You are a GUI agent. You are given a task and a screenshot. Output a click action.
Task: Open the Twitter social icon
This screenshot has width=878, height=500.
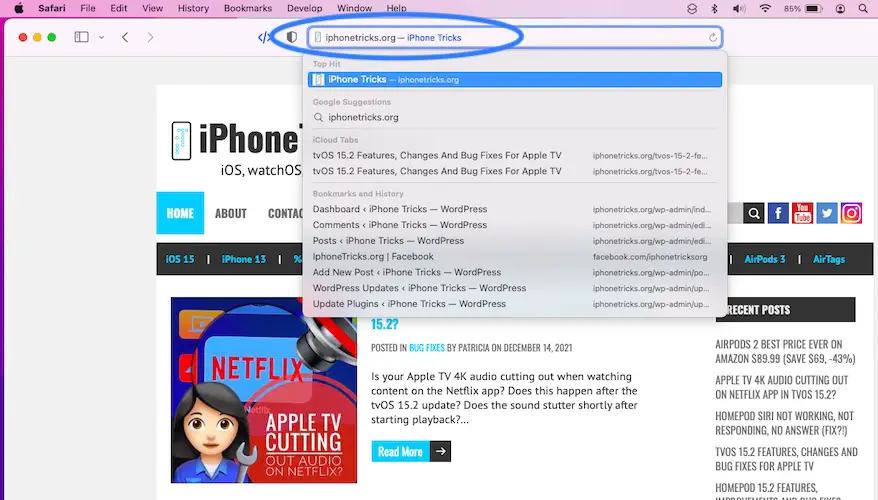827,213
